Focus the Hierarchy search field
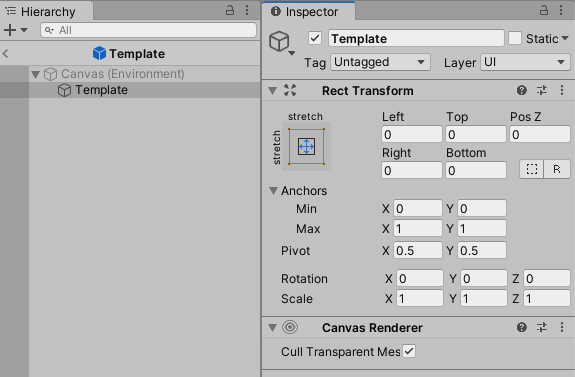Screen dimensions: 575x377 coord(149,30)
